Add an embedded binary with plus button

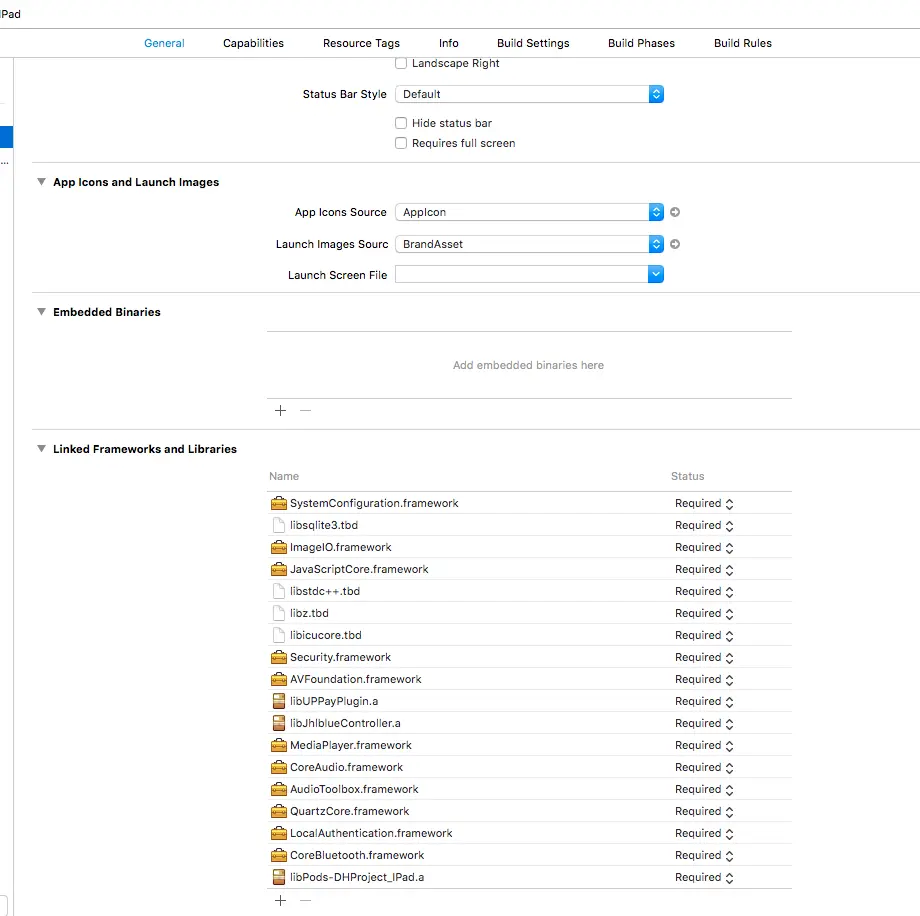pos(280,410)
